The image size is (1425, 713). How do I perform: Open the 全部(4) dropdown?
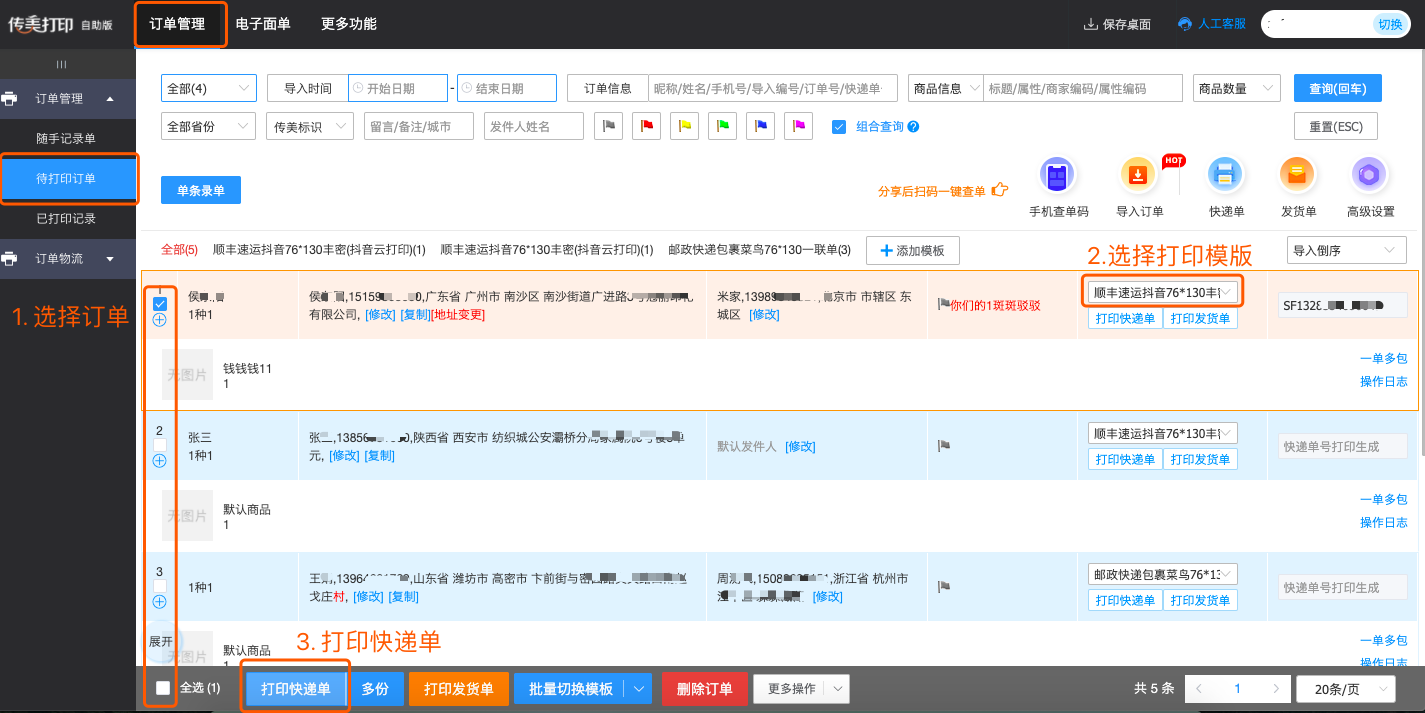pyautogui.click(x=208, y=88)
